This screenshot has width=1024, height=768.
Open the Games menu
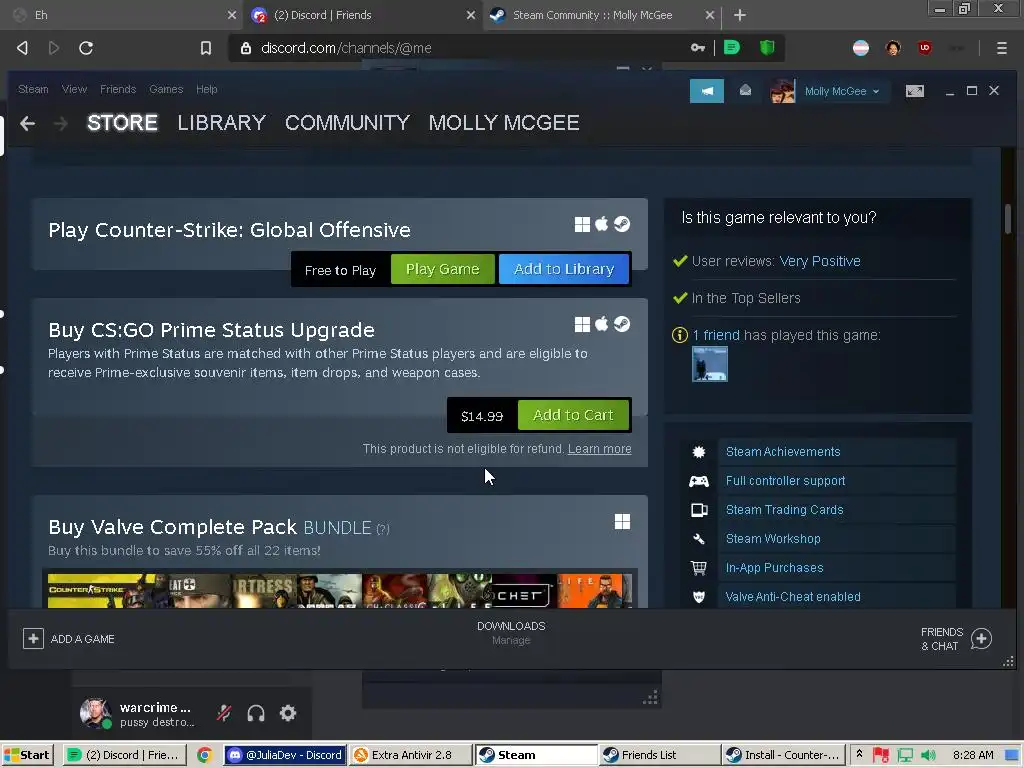click(166, 89)
